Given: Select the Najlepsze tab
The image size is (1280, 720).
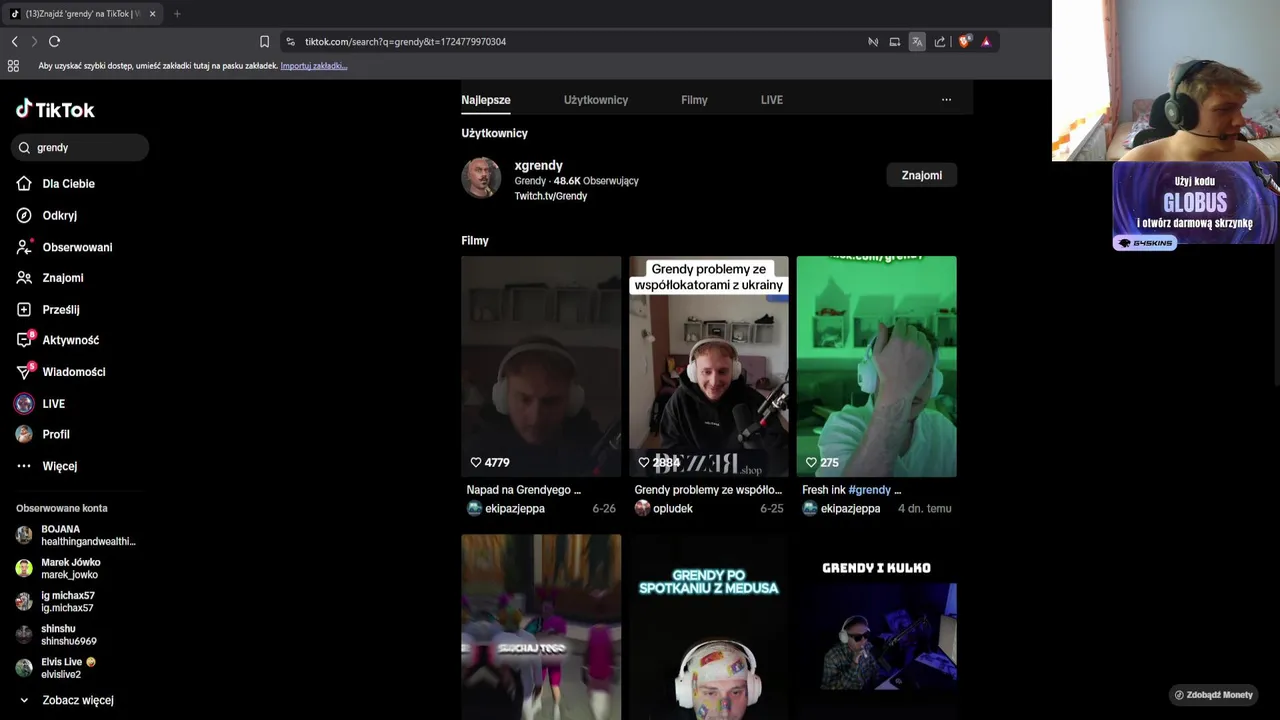Looking at the screenshot, I should 486,100.
